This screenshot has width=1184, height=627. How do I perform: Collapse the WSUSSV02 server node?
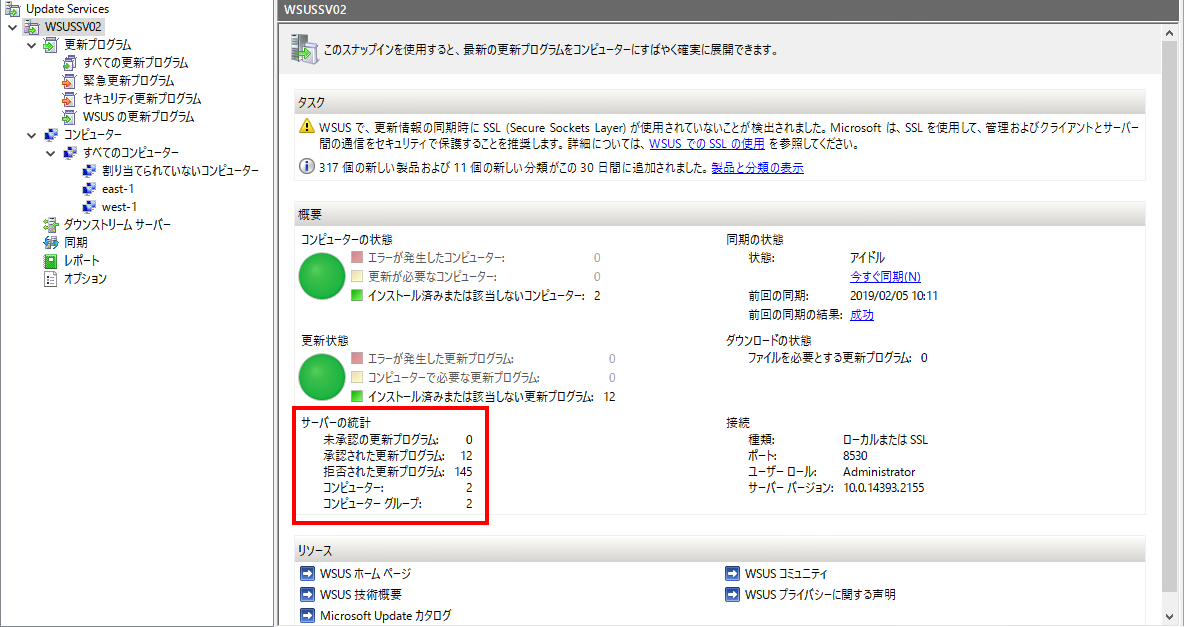12,27
